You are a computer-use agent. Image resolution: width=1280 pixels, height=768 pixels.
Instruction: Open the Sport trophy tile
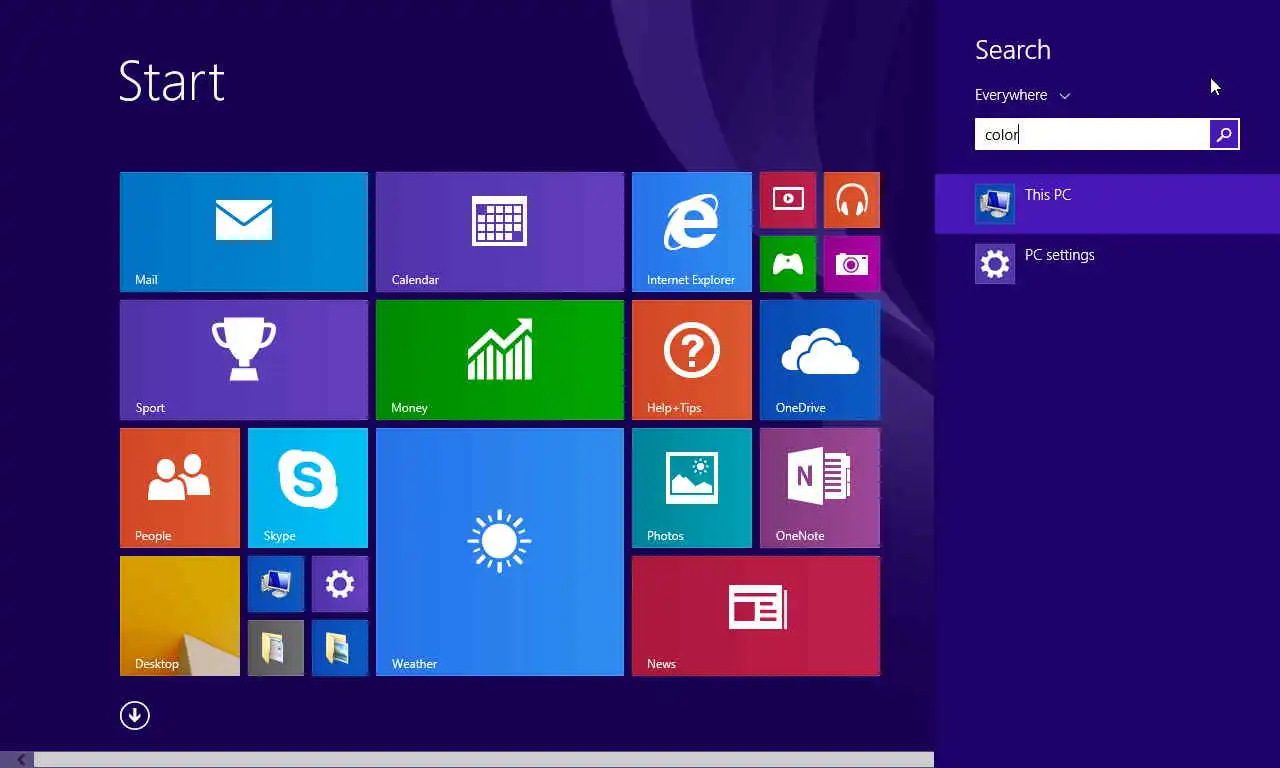(x=244, y=360)
